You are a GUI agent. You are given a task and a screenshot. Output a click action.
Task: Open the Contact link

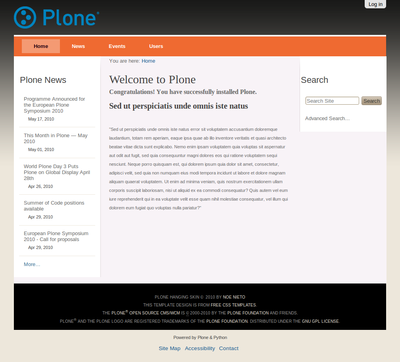(x=229, y=348)
